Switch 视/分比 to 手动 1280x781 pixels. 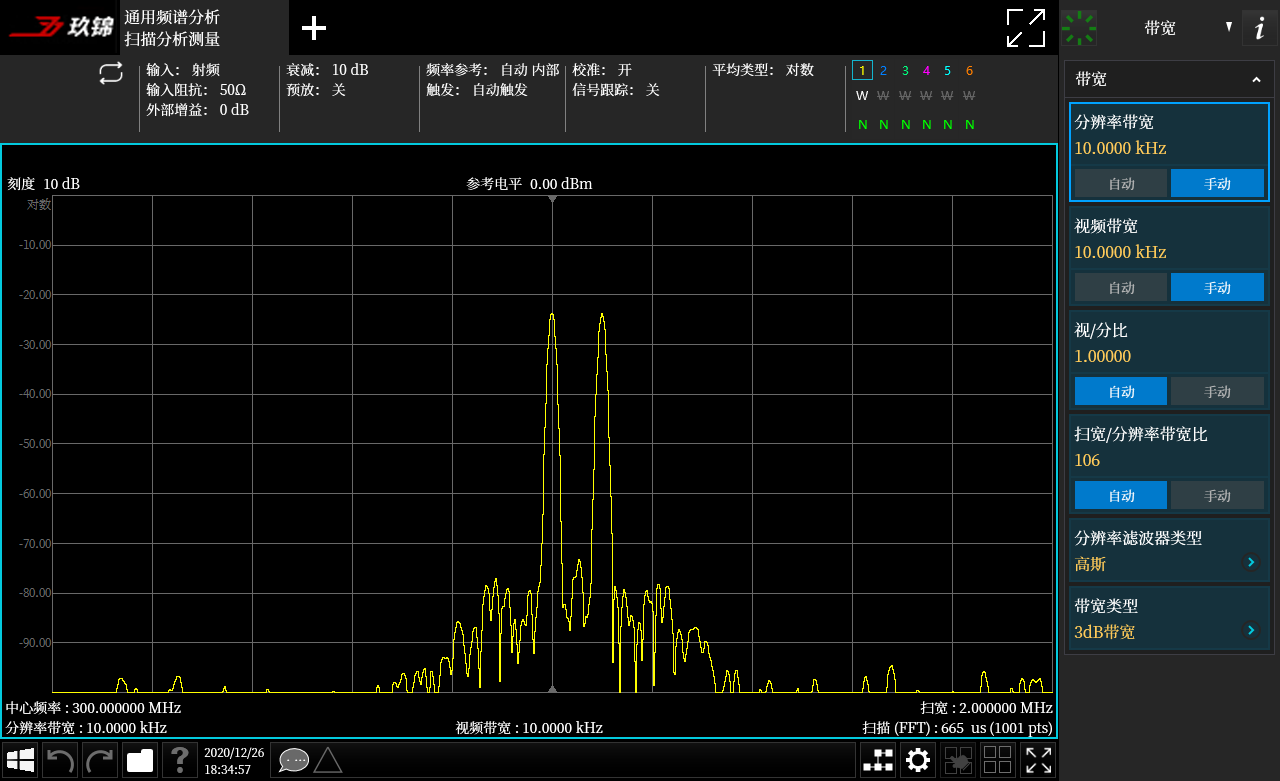[1217, 392]
